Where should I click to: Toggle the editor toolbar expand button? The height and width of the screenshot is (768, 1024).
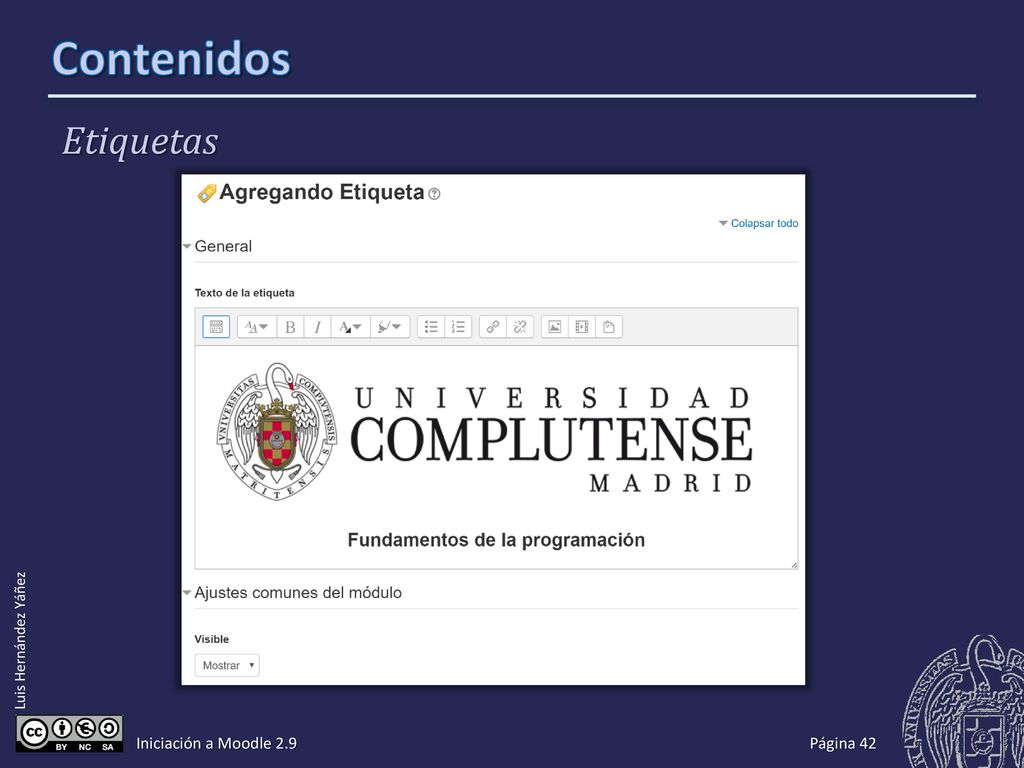[x=216, y=327]
